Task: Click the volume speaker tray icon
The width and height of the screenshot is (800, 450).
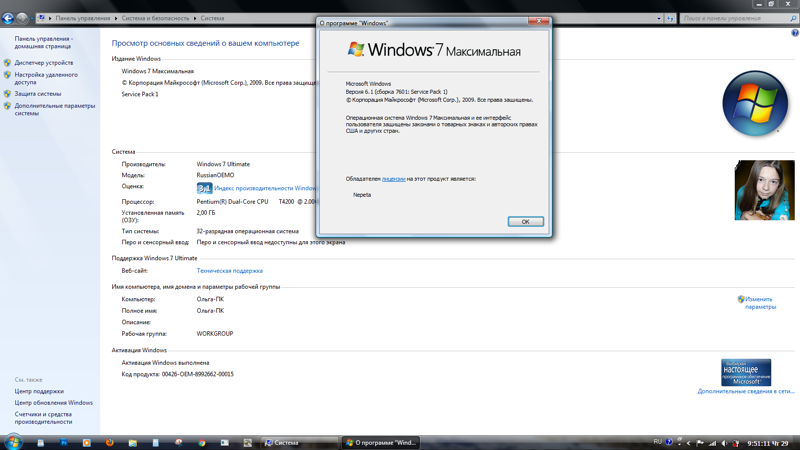Action: pos(724,443)
